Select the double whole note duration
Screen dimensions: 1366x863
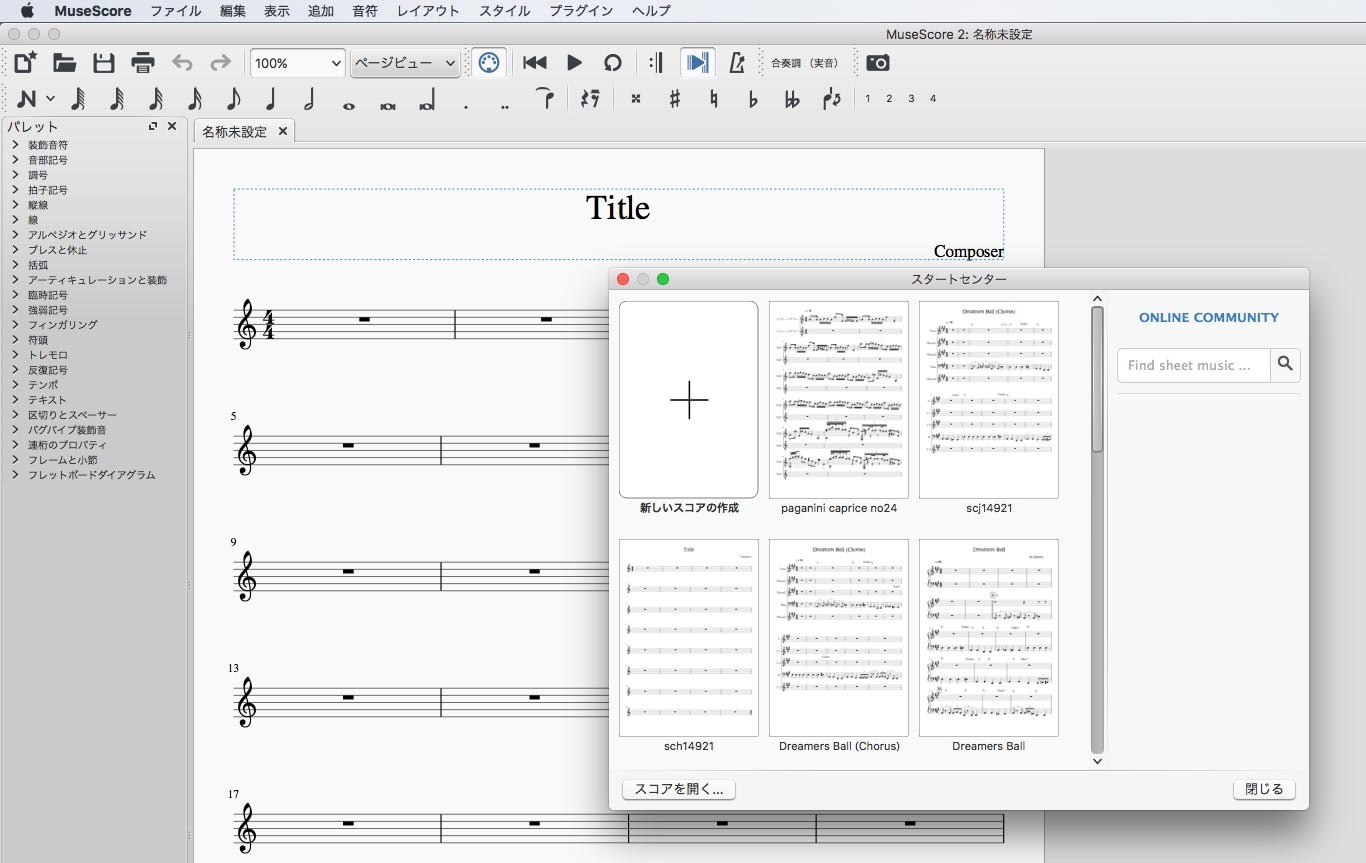[x=388, y=104]
